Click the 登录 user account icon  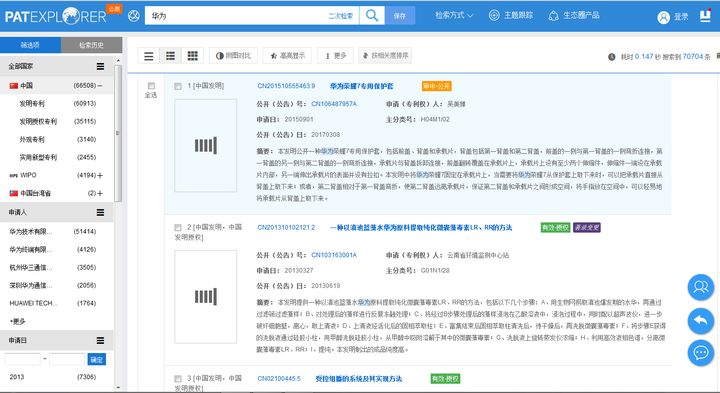[x=664, y=17]
